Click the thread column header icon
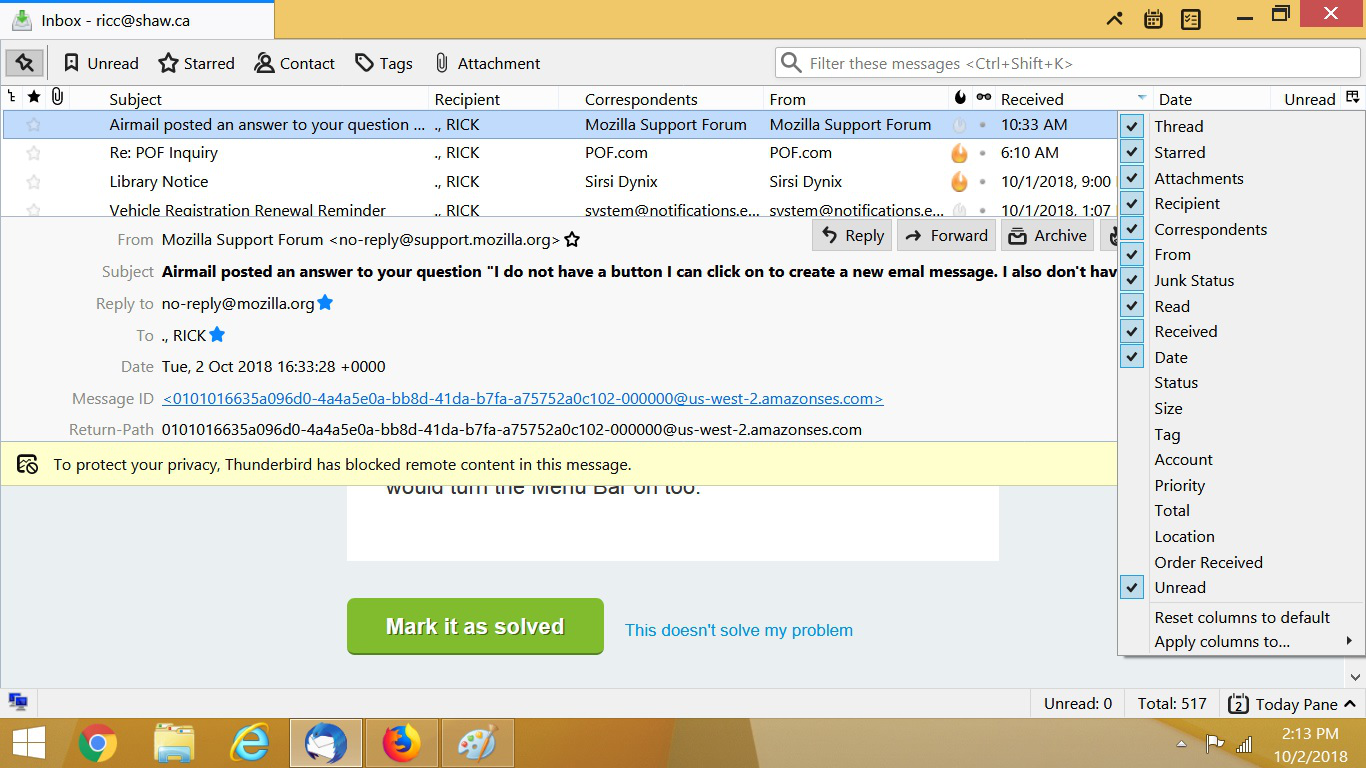 [11, 97]
